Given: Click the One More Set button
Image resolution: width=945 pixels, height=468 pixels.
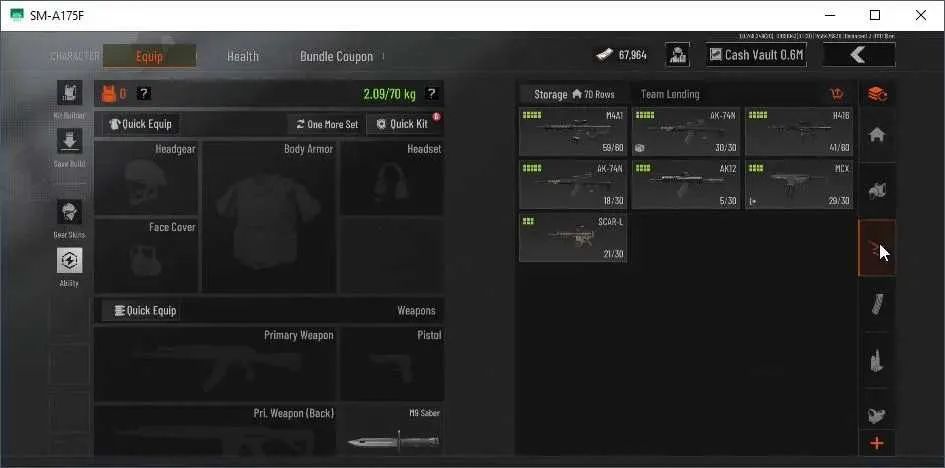Looking at the screenshot, I should pyautogui.click(x=327, y=124).
